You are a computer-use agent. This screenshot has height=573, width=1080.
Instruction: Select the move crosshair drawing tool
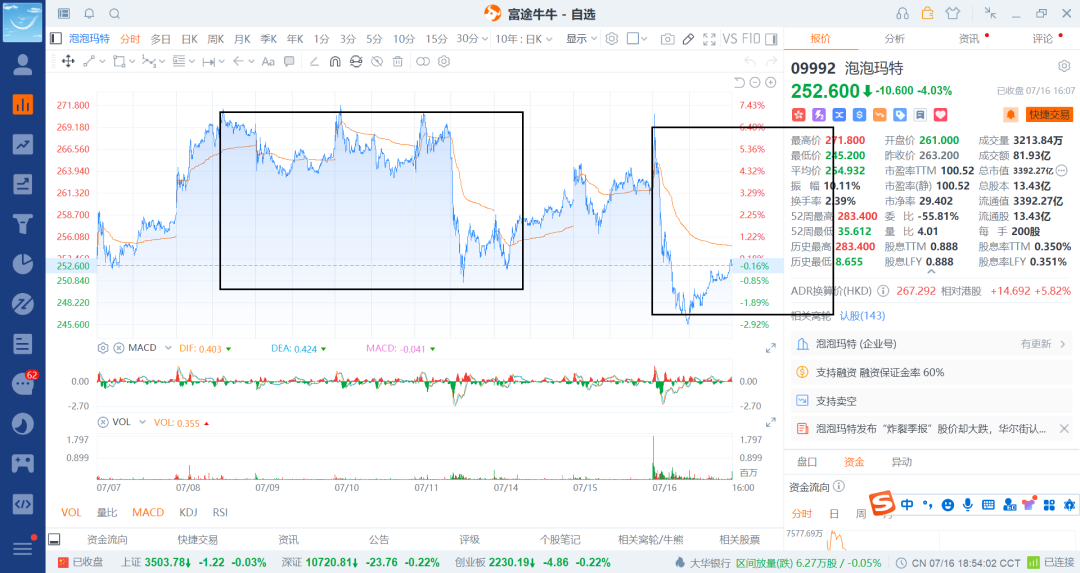pos(68,61)
